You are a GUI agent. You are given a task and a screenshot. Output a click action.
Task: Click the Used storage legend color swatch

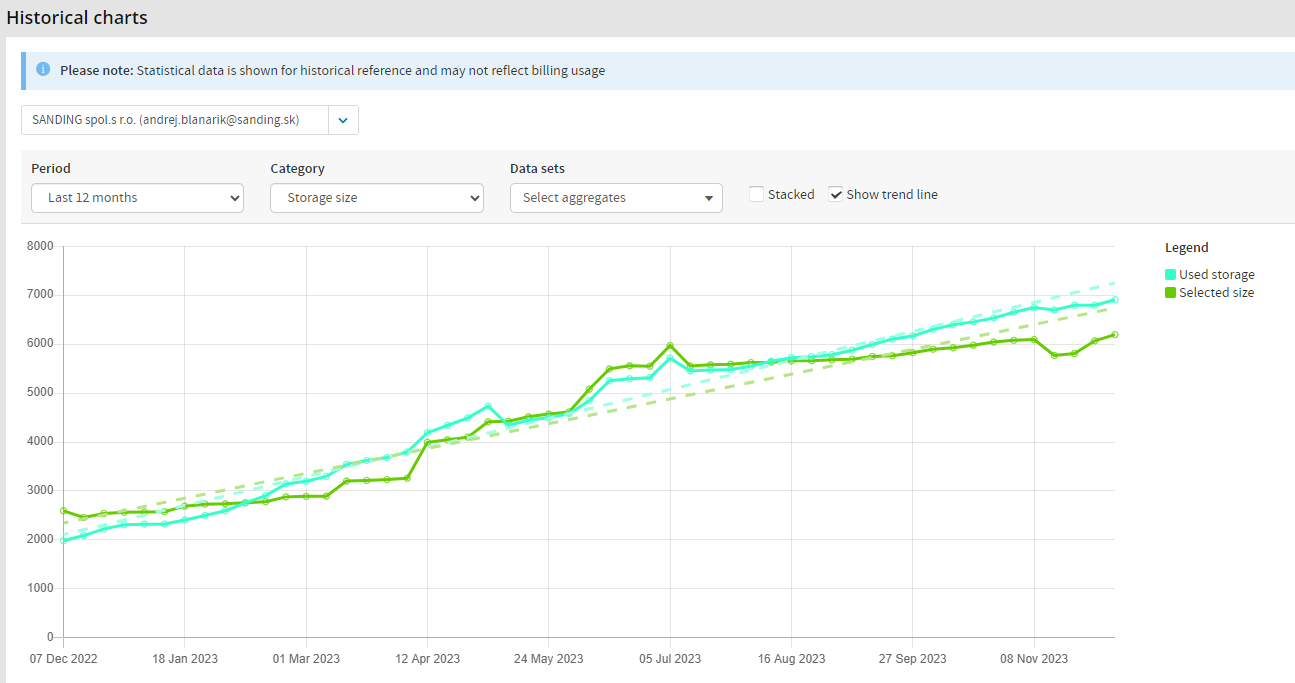click(x=1171, y=275)
